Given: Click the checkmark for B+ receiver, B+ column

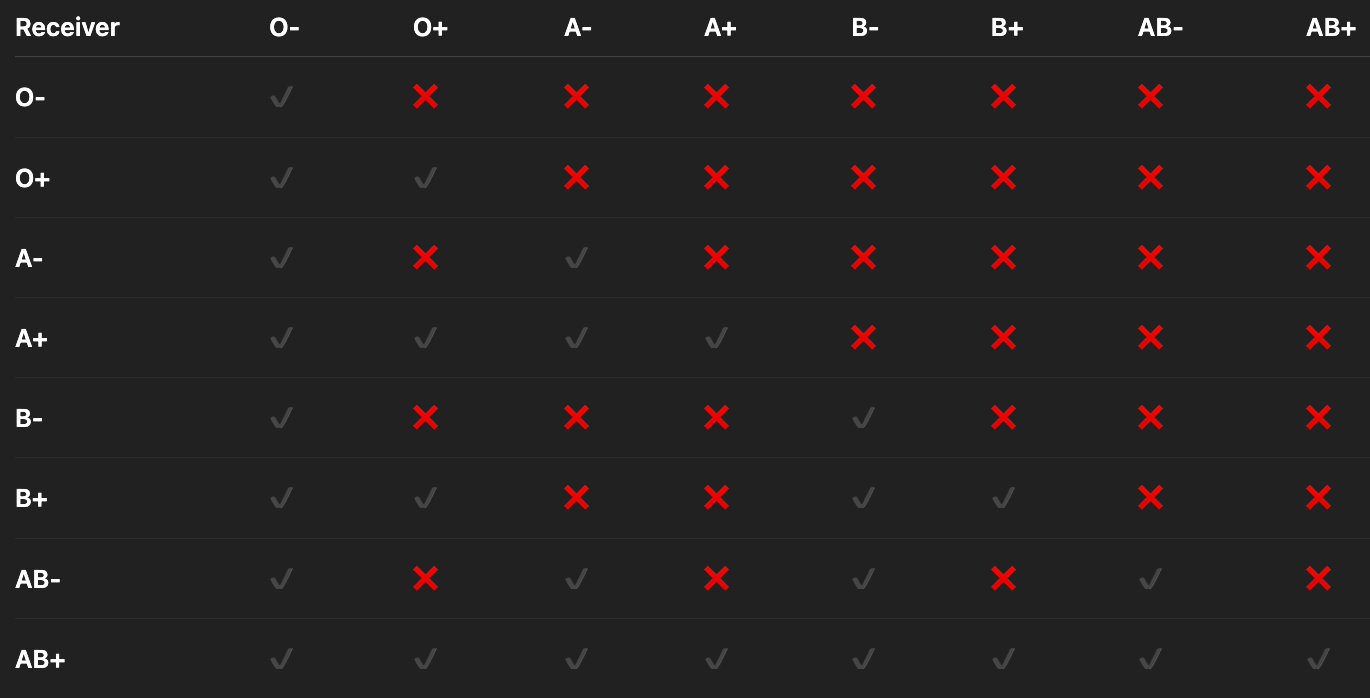Looking at the screenshot, I should point(1004,498).
